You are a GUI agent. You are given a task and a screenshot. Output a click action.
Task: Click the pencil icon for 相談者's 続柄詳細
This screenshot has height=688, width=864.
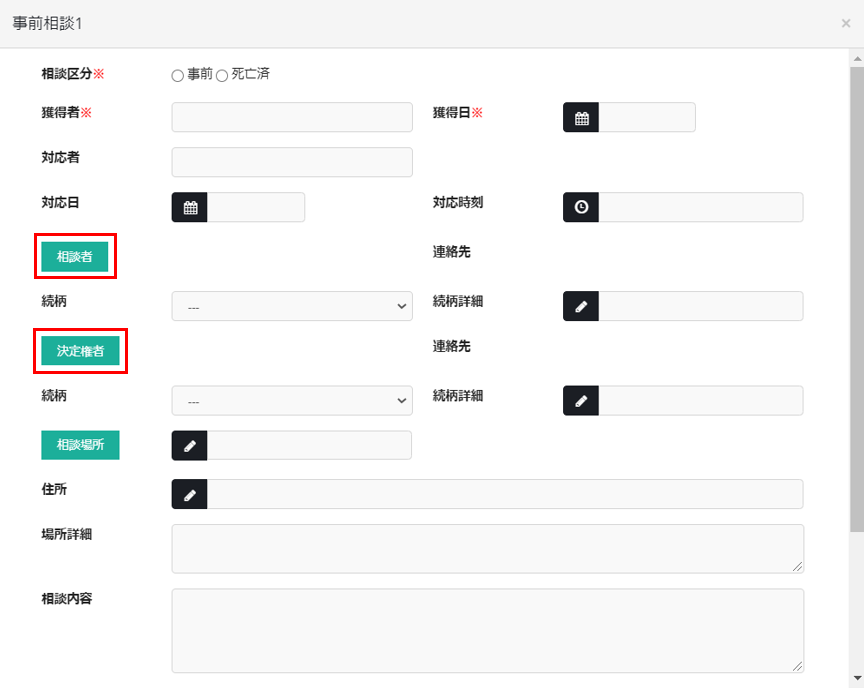pos(581,306)
